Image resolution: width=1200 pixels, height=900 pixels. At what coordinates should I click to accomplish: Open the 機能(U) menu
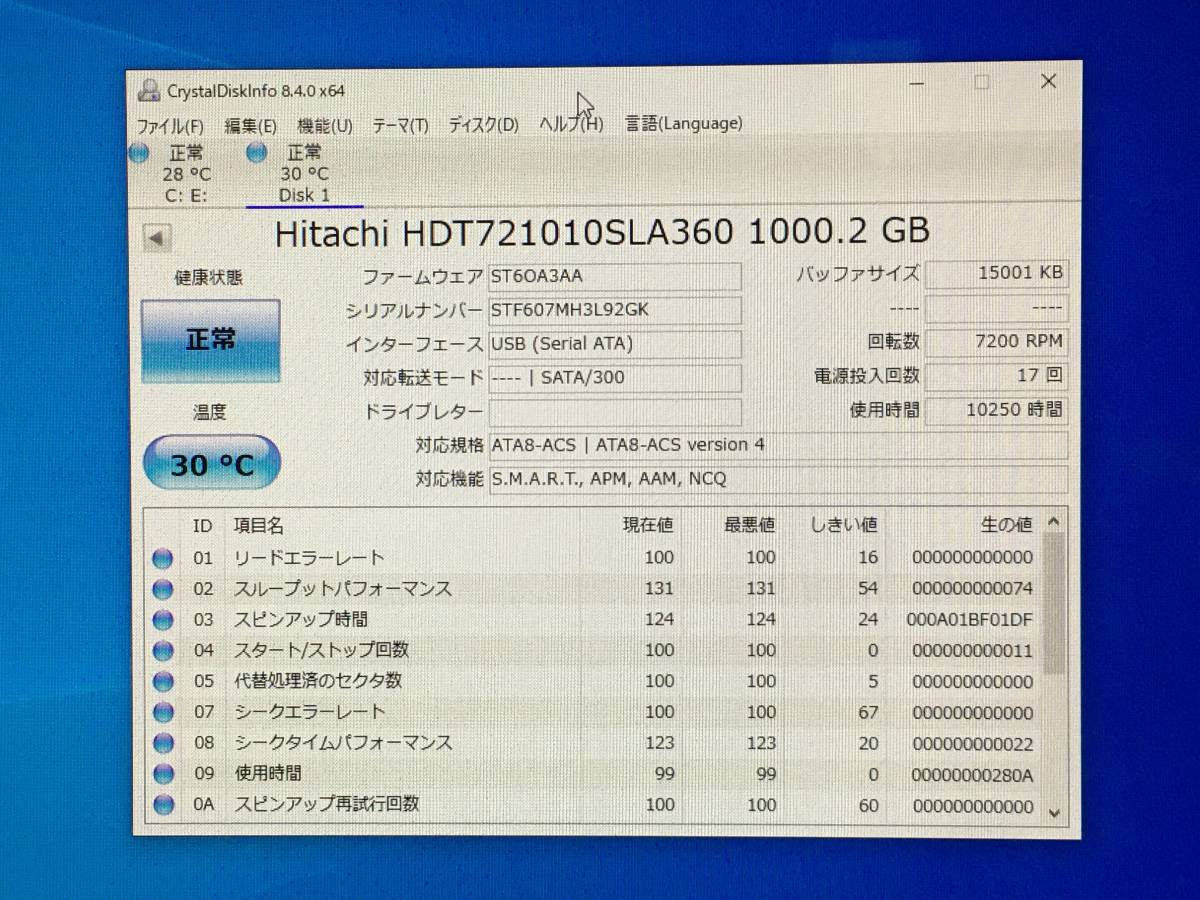[325, 125]
